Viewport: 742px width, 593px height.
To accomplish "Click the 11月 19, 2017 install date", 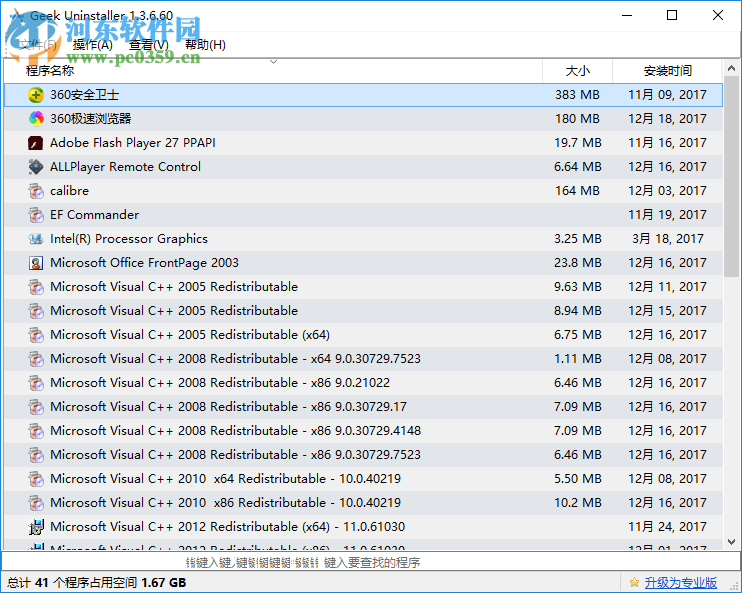I will pyautogui.click(x=667, y=215).
